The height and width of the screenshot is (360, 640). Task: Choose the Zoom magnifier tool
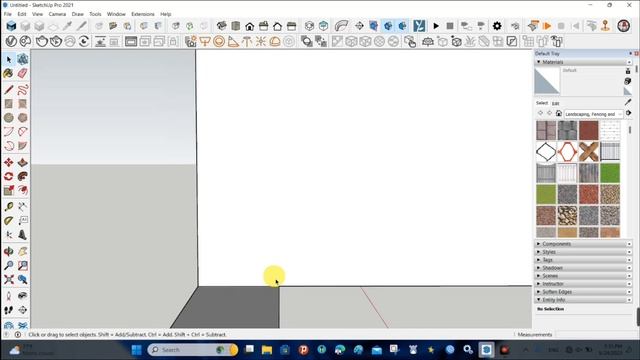pyautogui.click(x=9, y=266)
